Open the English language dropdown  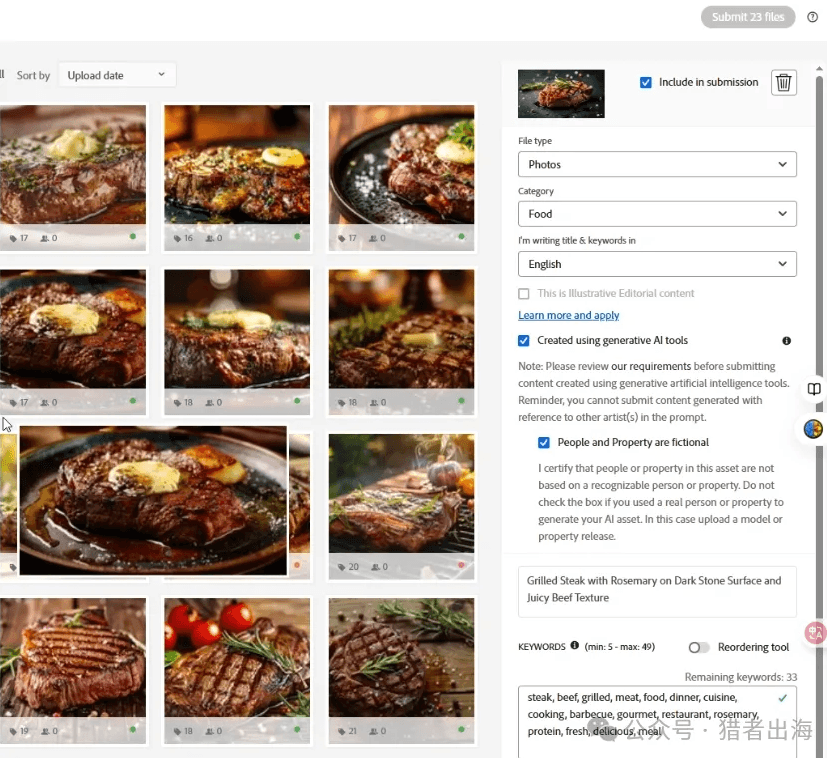click(x=657, y=264)
